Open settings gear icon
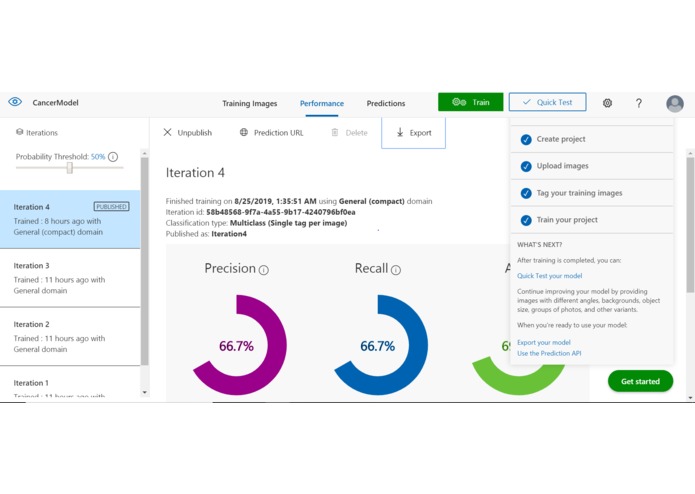Viewport: 695px width, 494px height. 607,103
